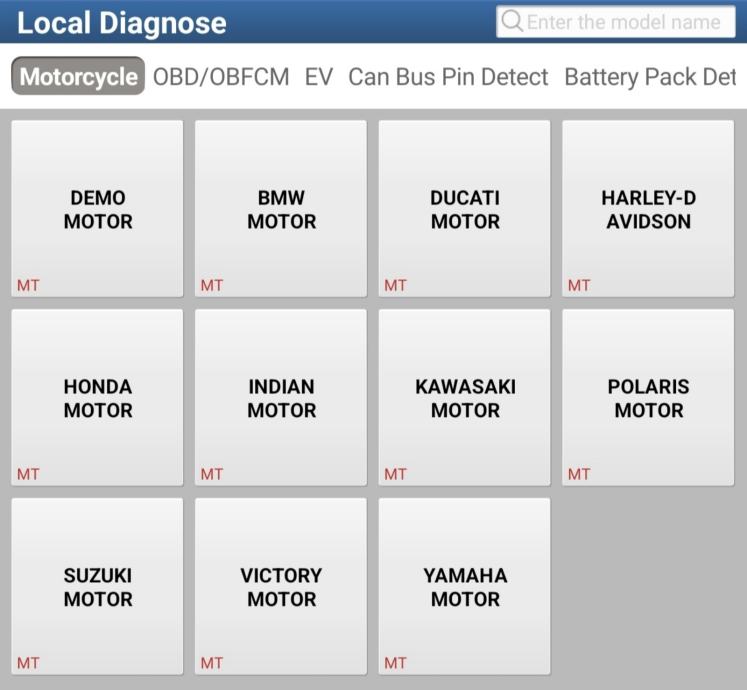The image size is (747, 690).
Task: Open the DEMO MOTOR tile
Action: 98,209
